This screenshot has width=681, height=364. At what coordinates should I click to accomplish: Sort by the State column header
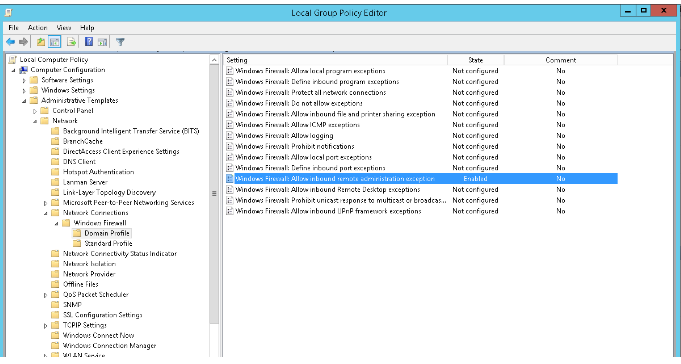(x=476, y=60)
